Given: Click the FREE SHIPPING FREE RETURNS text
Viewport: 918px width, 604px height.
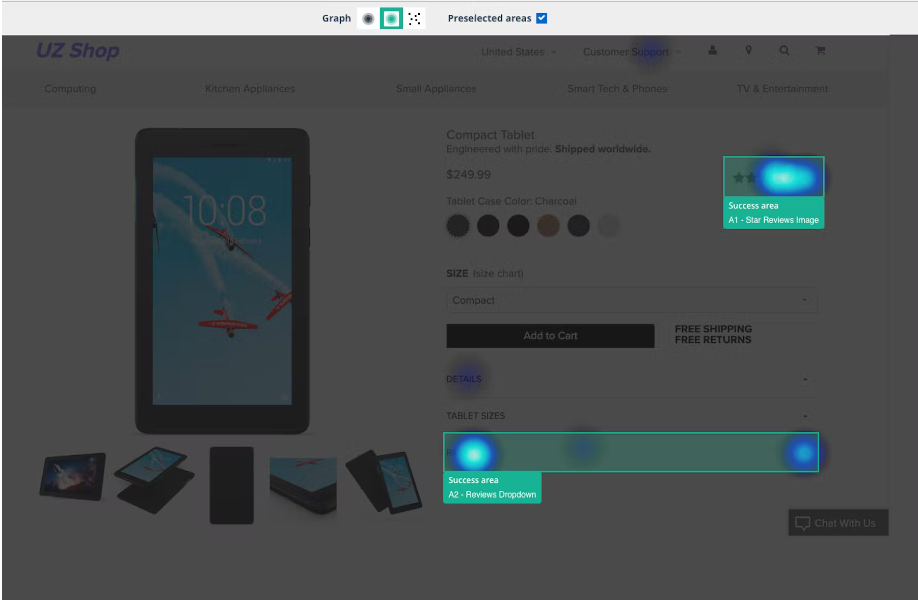Looking at the screenshot, I should click(x=713, y=335).
